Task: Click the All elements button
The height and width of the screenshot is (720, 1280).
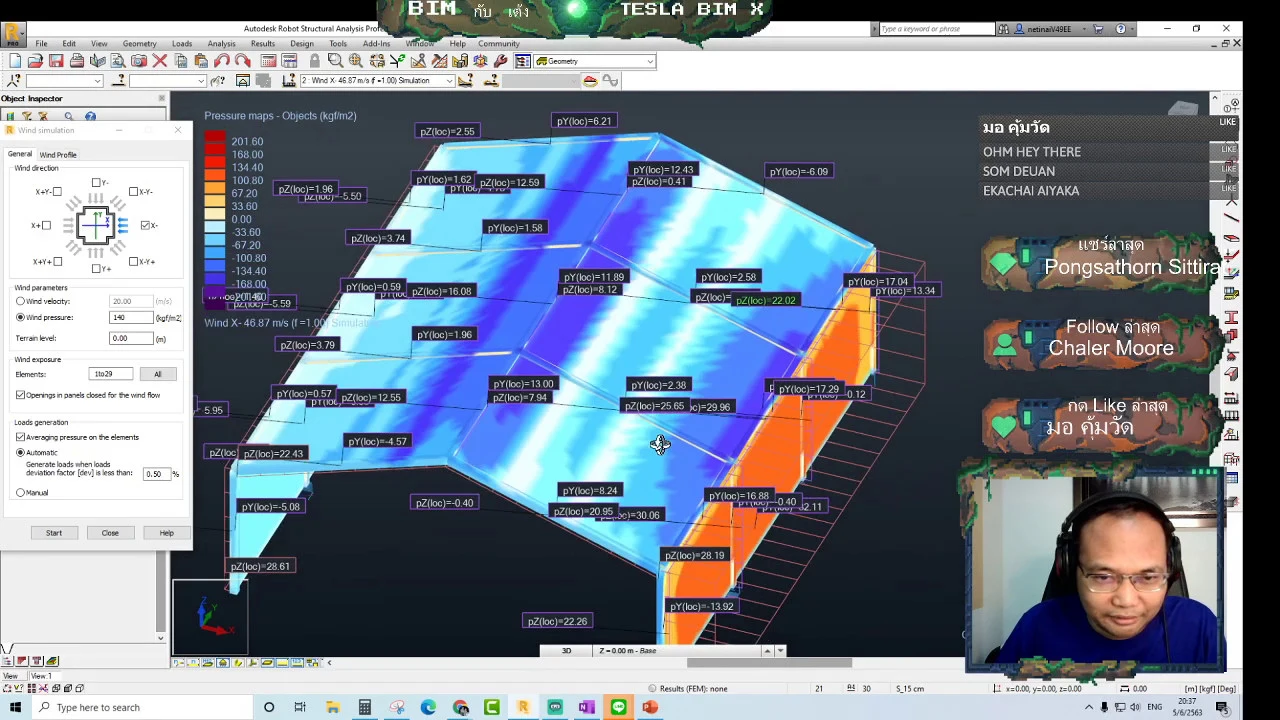Action: tap(157, 374)
